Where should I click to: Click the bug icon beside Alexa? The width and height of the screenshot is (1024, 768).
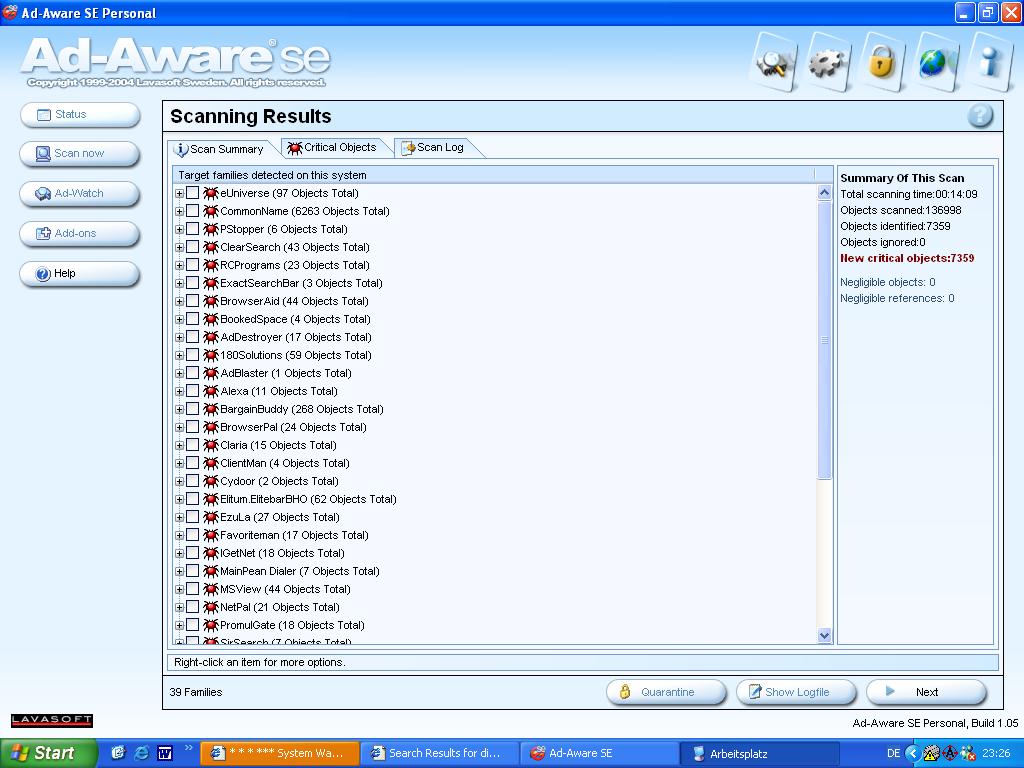coord(210,391)
